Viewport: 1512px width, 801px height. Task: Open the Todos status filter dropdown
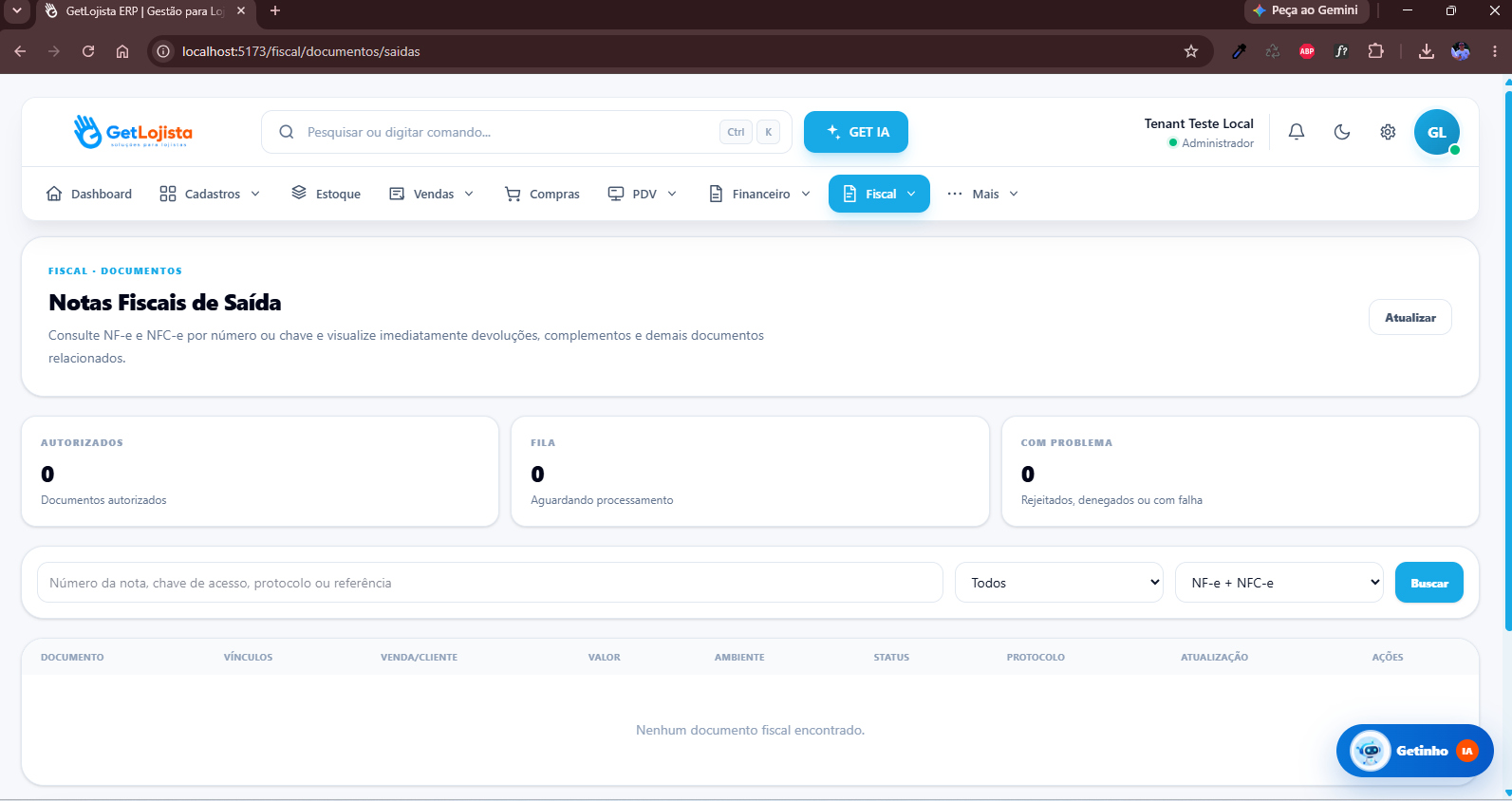pos(1060,583)
